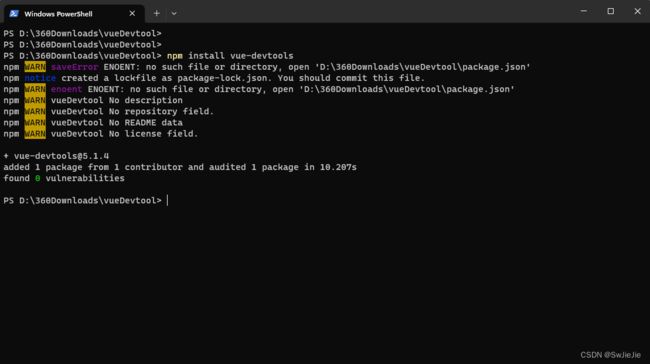650x364 pixels.
Task: Close the Windows PowerShell tab
Action: [x=132, y=14]
